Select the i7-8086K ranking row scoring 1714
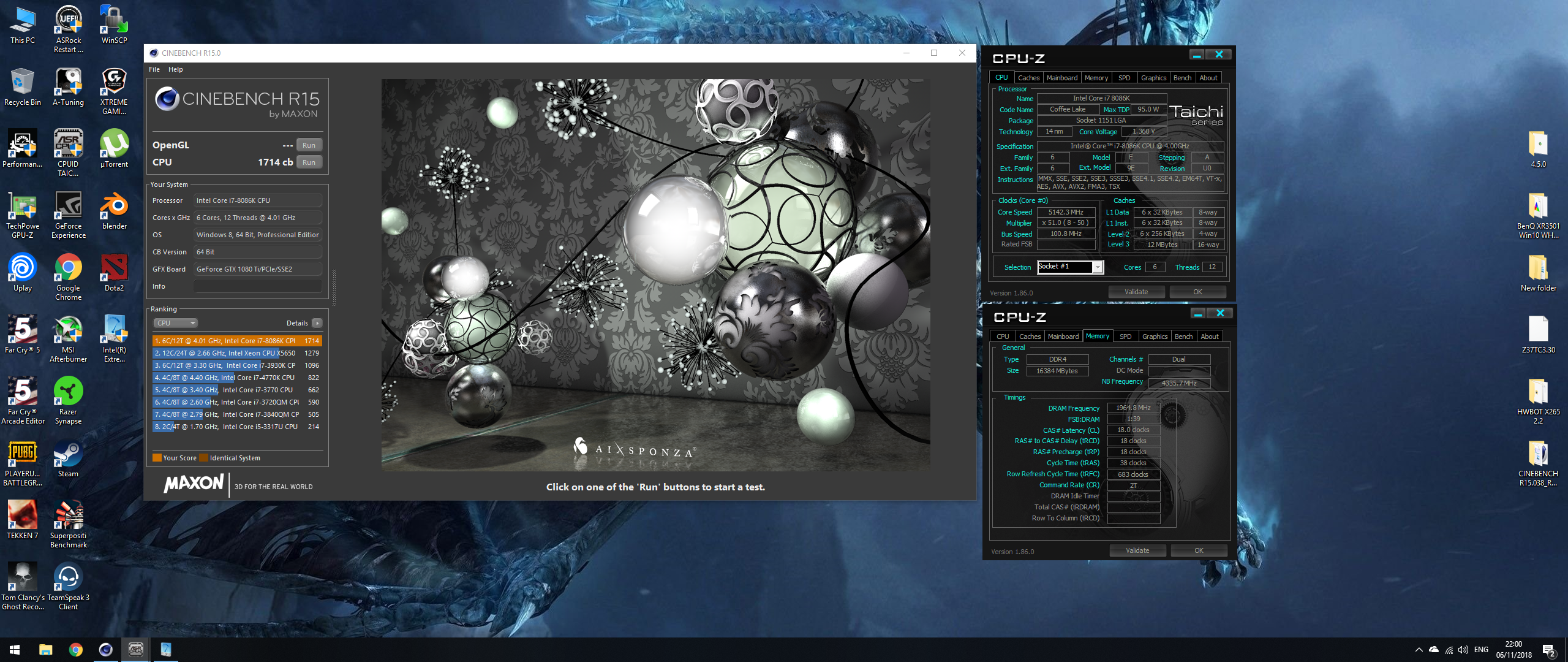 (x=237, y=341)
